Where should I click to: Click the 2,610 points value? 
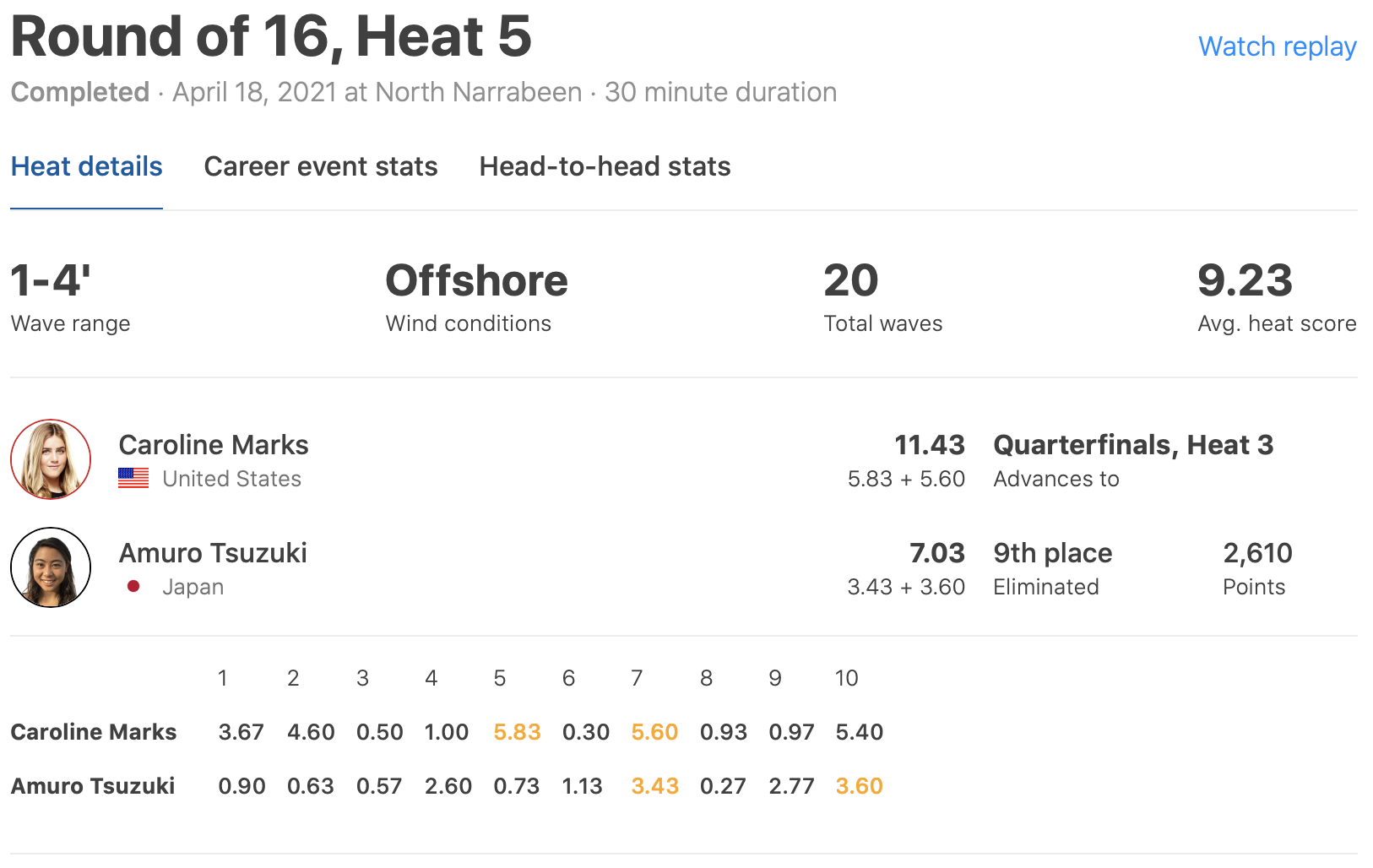tap(1257, 553)
